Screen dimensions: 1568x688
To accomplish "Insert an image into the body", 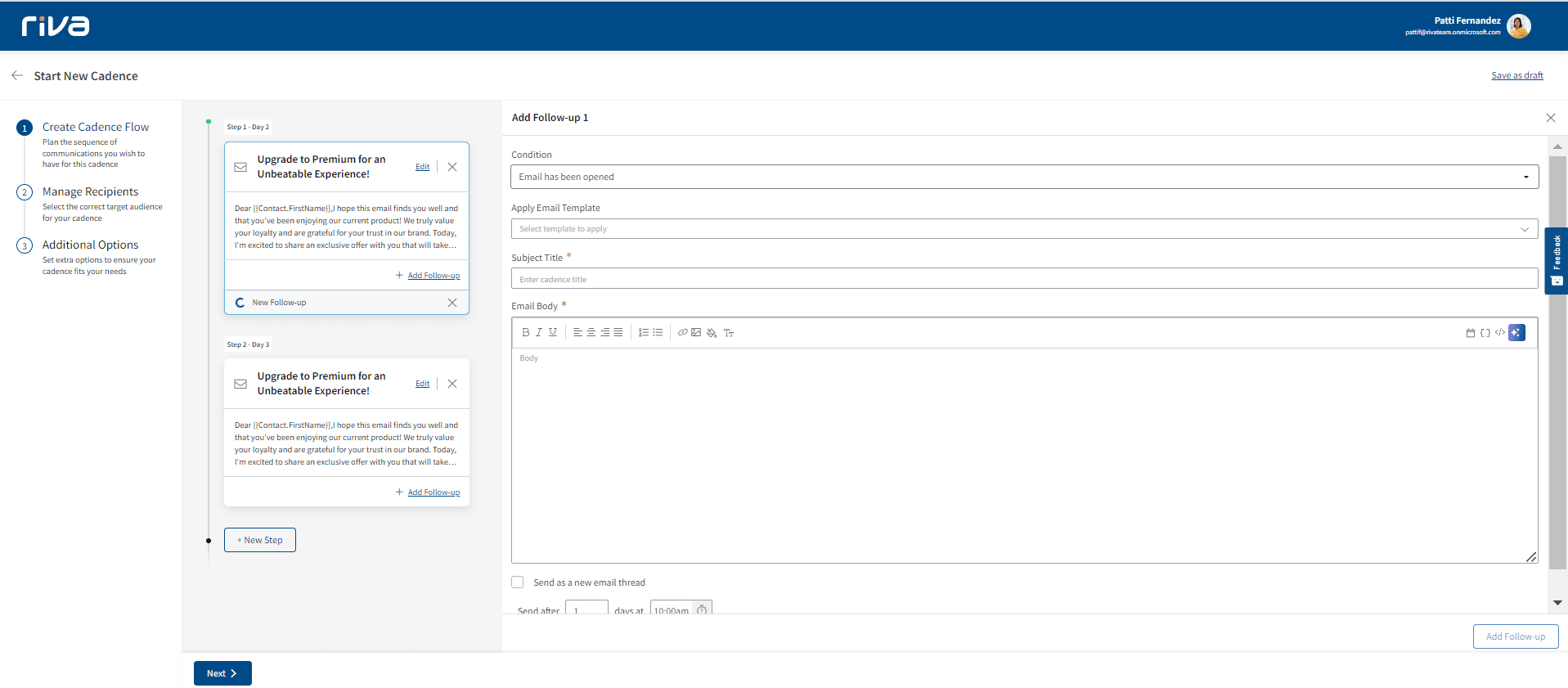I will (696, 332).
